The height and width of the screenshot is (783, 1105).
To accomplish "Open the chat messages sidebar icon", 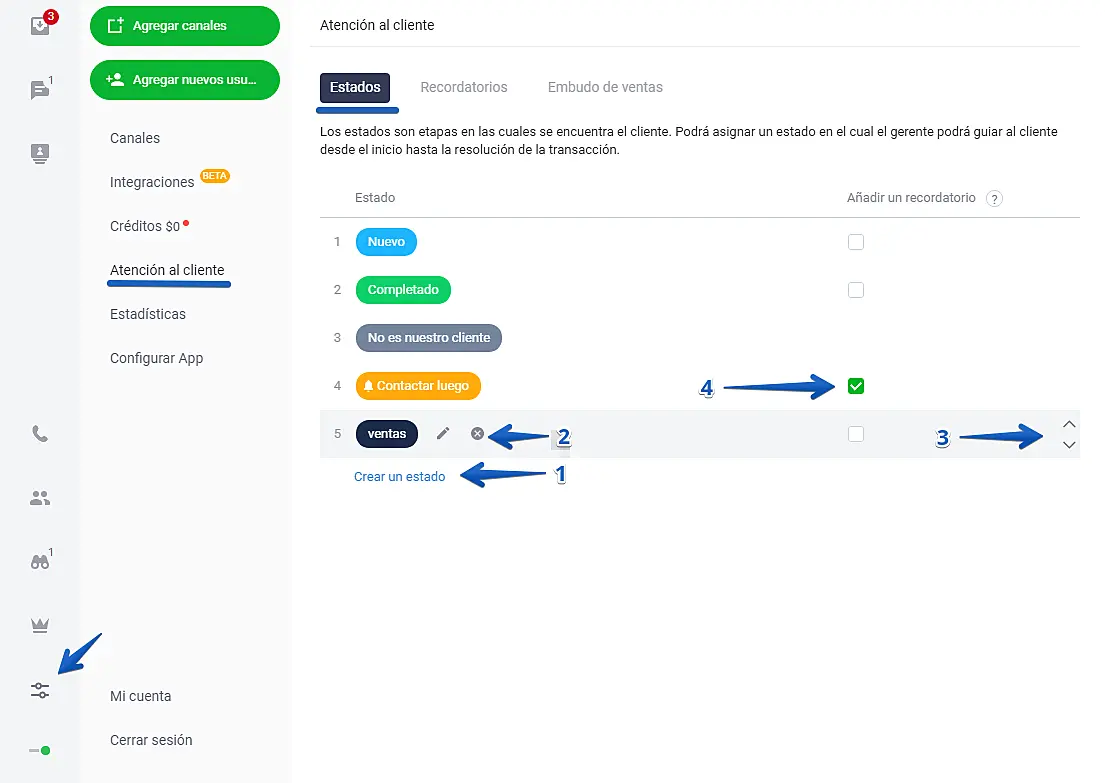I will (40, 90).
